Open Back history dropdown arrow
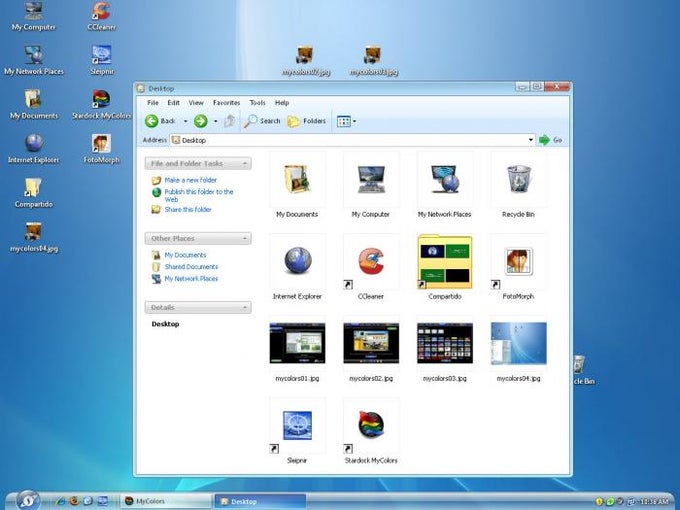Viewport: 680px width, 510px height. click(186, 121)
